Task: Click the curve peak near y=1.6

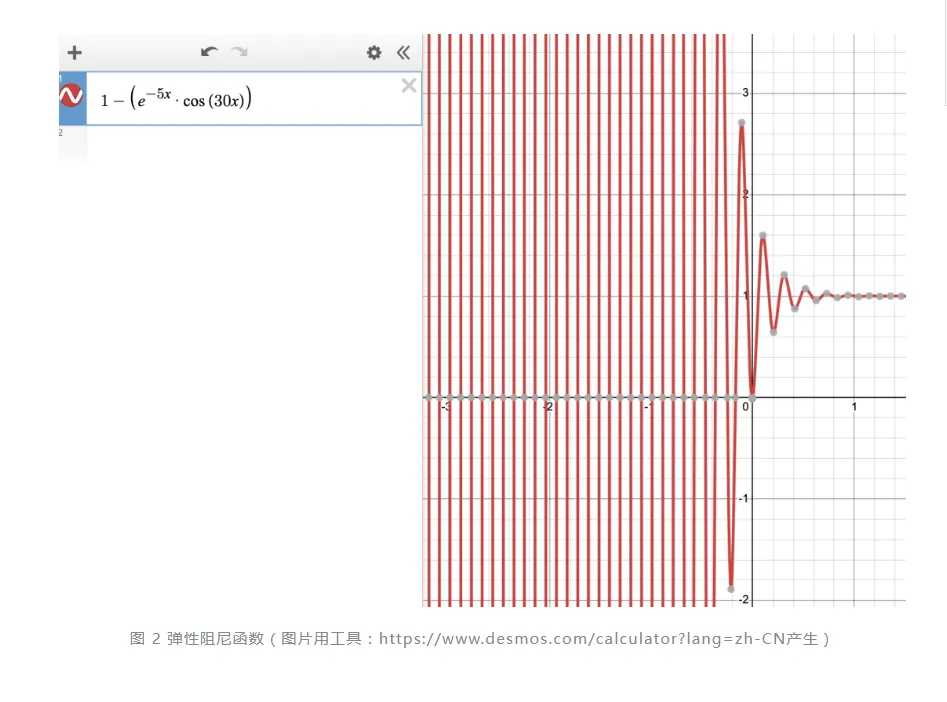Action: [763, 235]
